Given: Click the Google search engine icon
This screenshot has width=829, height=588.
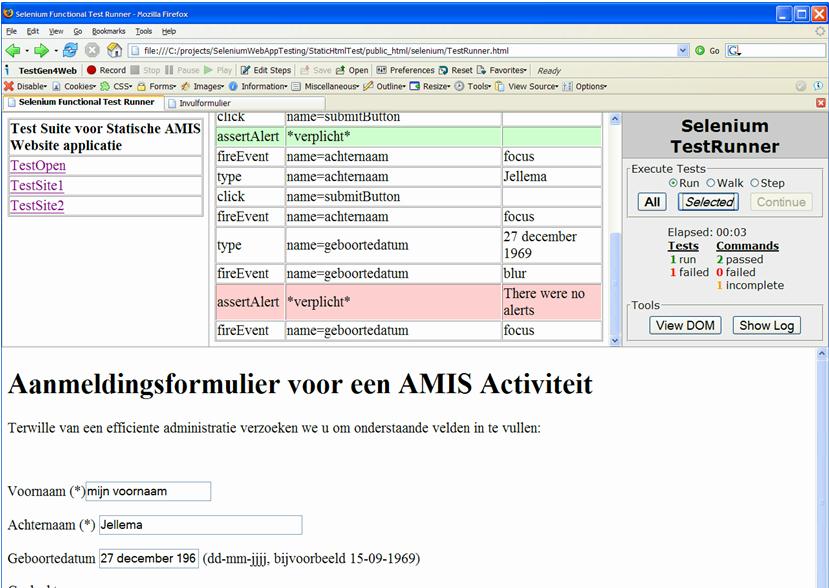Looking at the screenshot, I should [x=734, y=51].
